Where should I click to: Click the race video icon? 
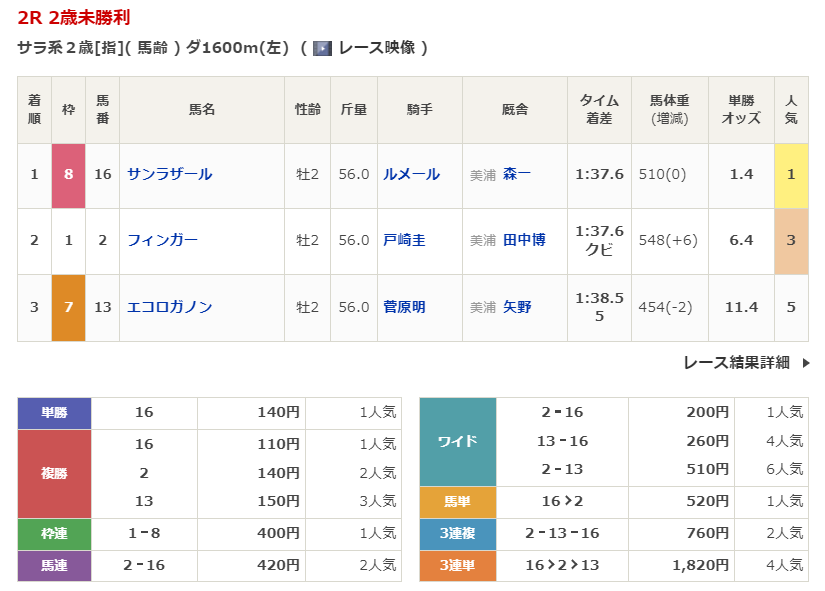(322, 48)
